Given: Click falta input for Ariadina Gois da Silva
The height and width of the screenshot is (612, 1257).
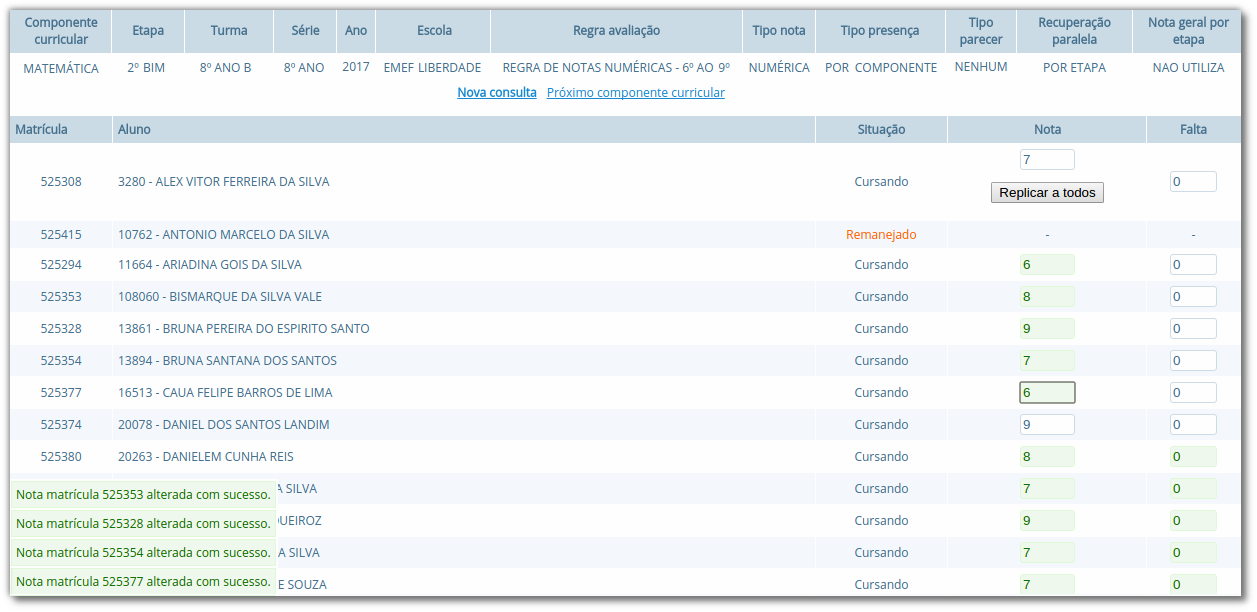Looking at the screenshot, I should click(1192, 265).
